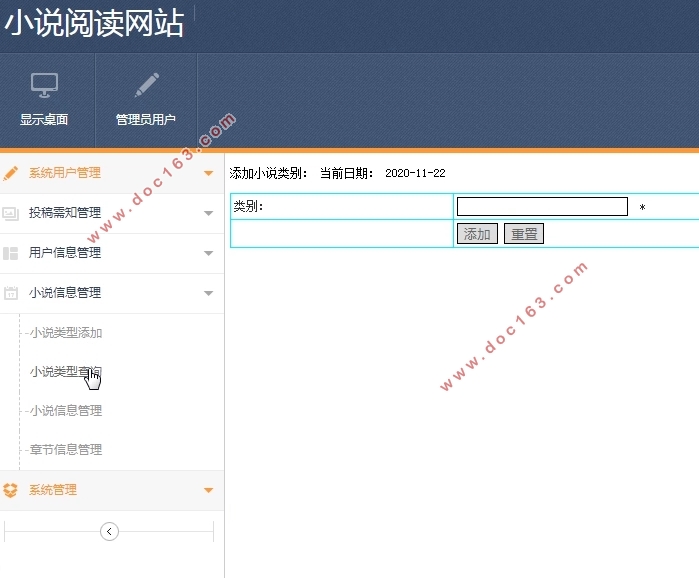Viewport: 699px width, 578px height.
Task: Collapse the 小说信息管理 dropdown arrow
Action: coord(208,293)
